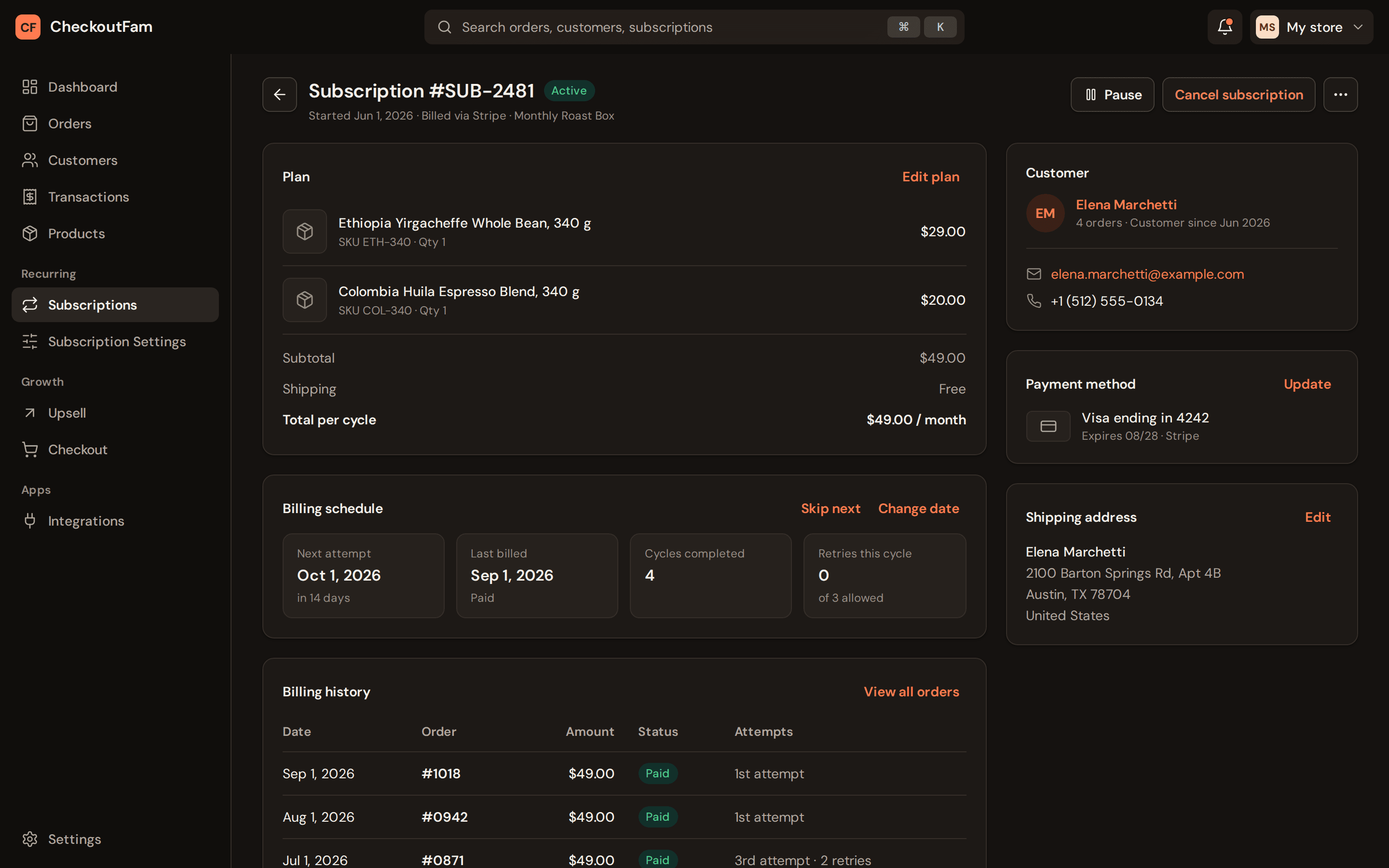Click Ethiopia Yirgacheffe Whole Bean product name

tap(464, 223)
